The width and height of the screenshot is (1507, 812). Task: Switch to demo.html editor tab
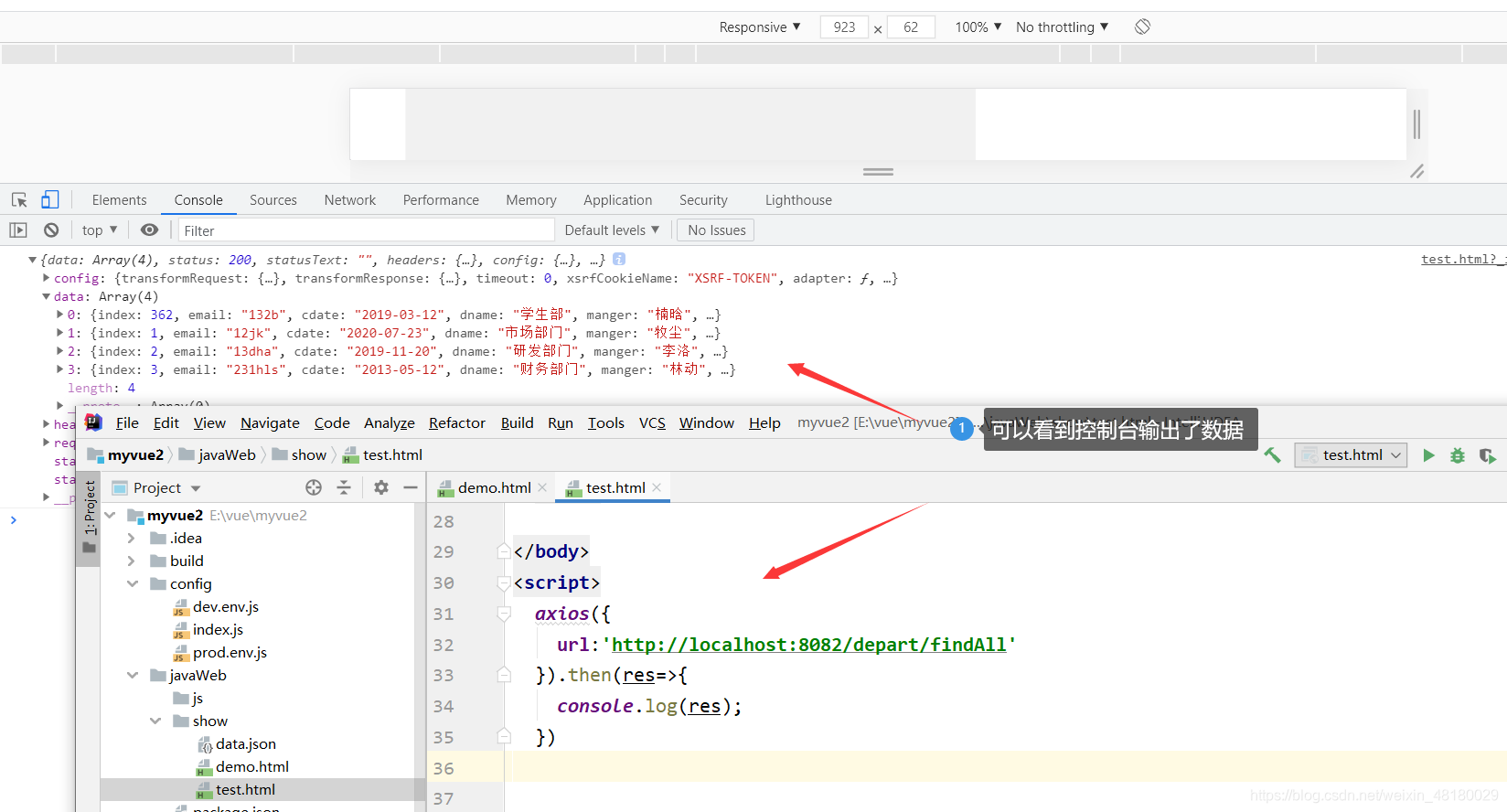pos(494,487)
